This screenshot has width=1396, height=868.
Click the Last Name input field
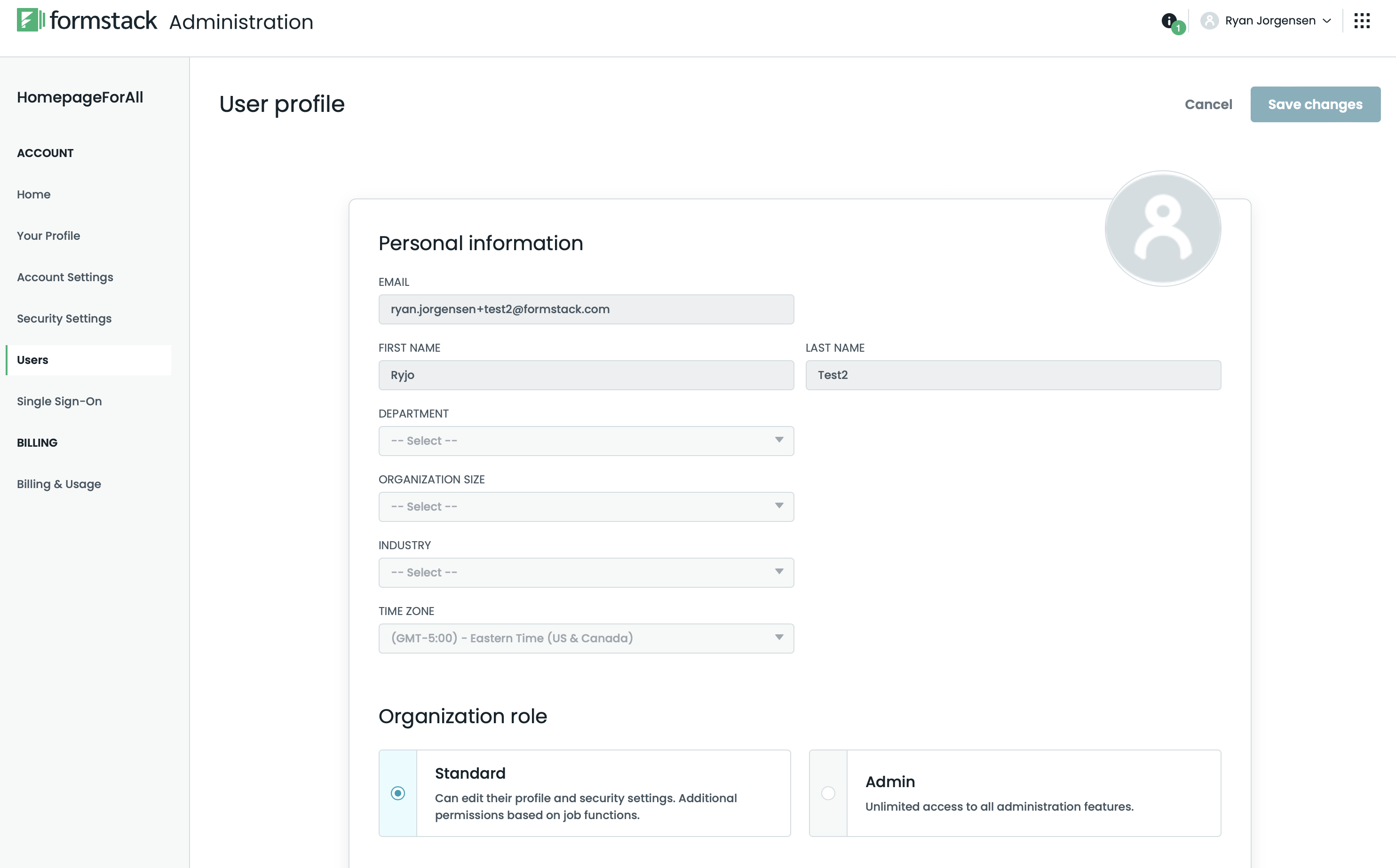click(1012, 375)
